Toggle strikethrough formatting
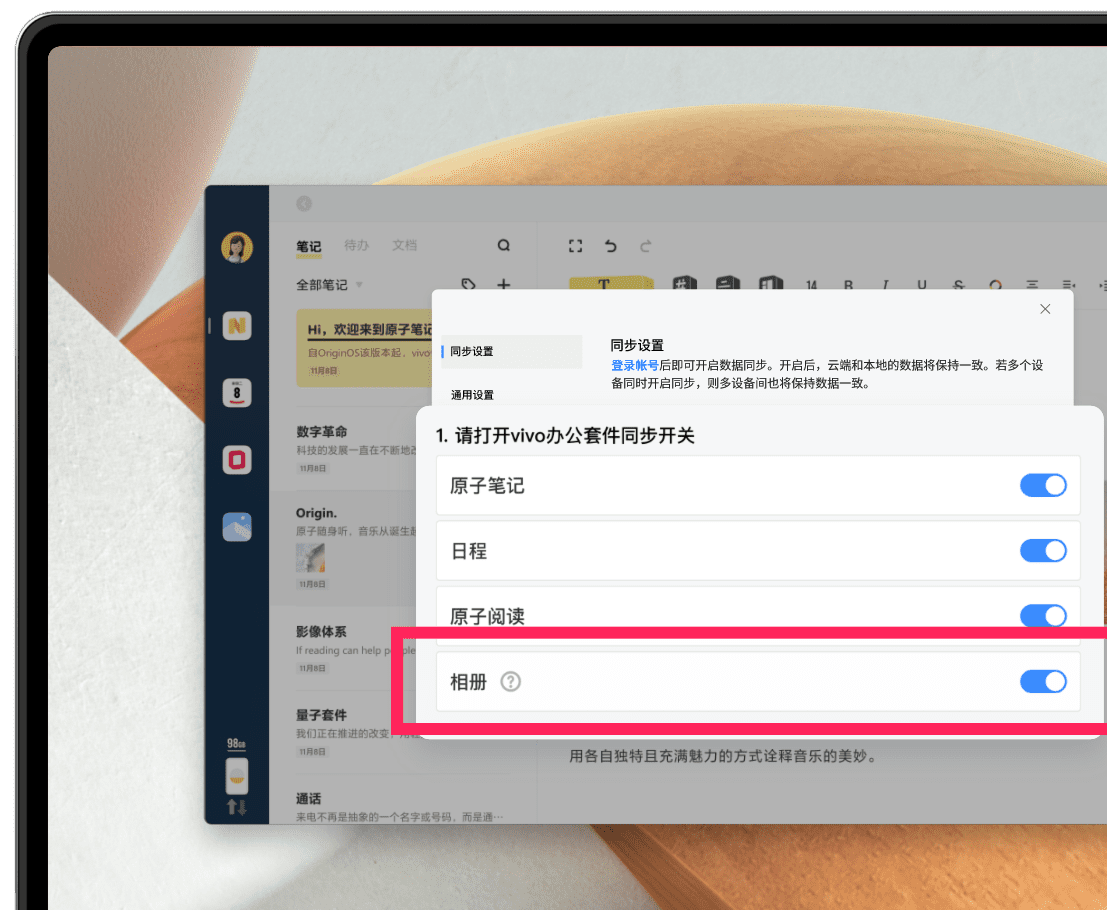Screen dimensions: 1107x910 pos(958,285)
